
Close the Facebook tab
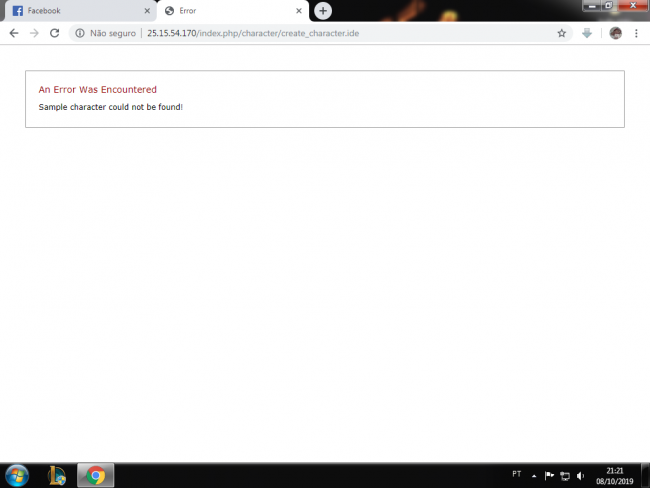click(147, 11)
